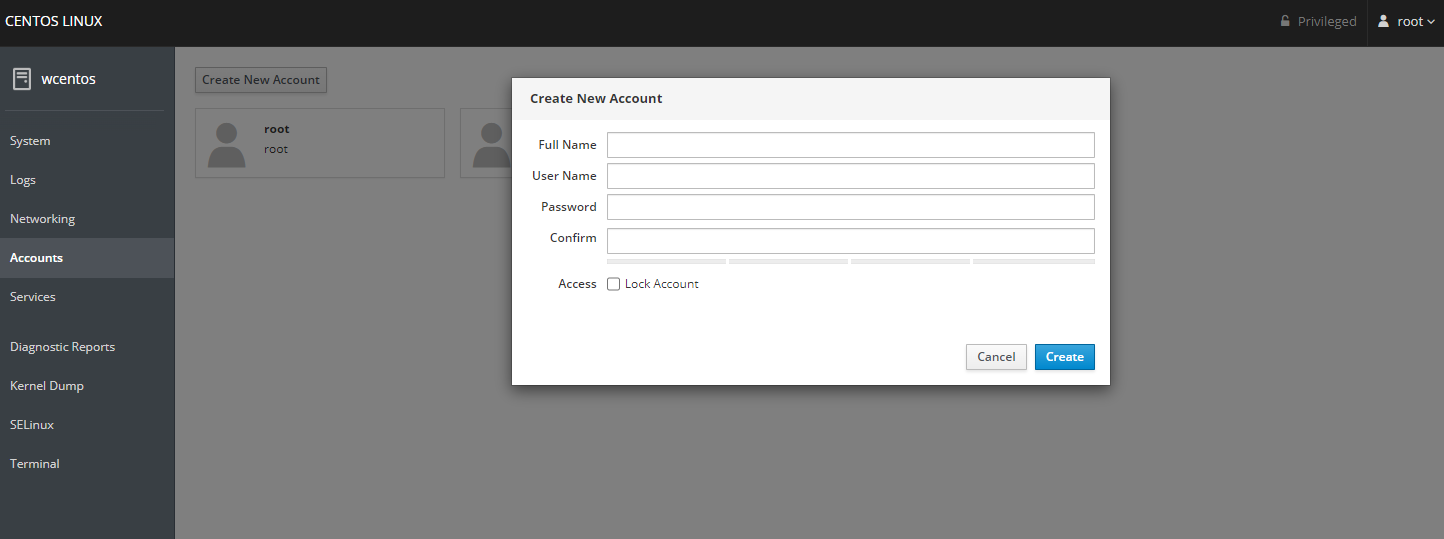Click the padlock icon beside Privileged
Screen dimensions: 1444x539
(x=1285, y=21)
